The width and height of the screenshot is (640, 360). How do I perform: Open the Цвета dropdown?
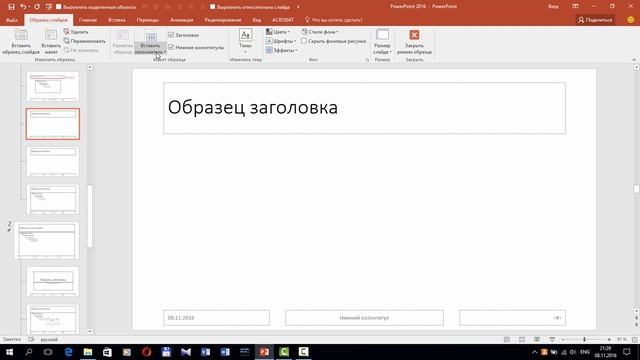[x=278, y=32]
